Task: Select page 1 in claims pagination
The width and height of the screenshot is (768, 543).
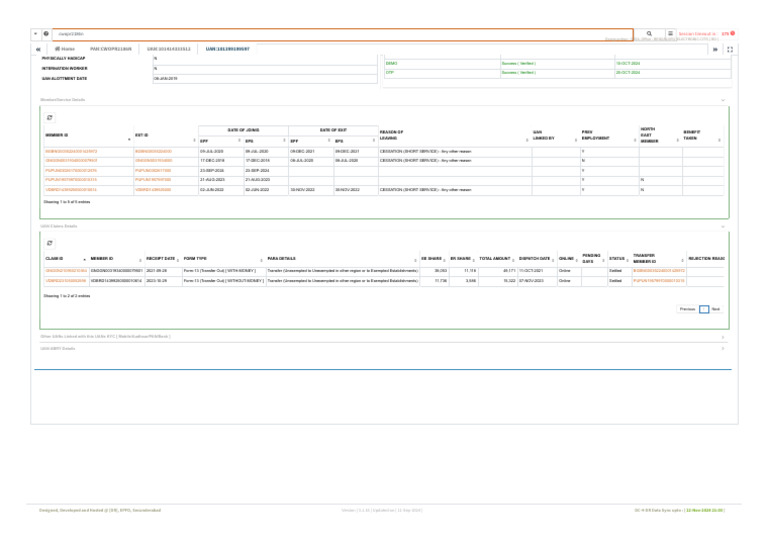Action: point(704,309)
